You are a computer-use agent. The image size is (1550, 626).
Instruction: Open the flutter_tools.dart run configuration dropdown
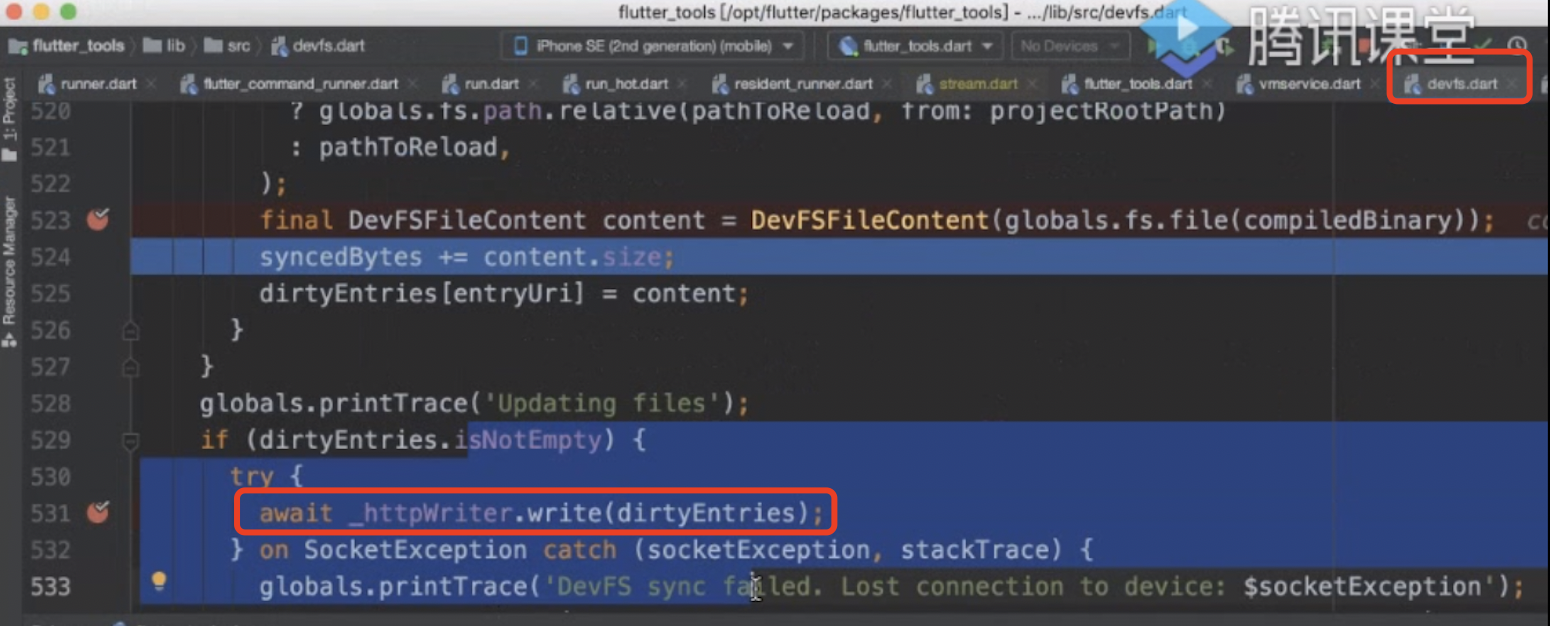pyautogui.click(x=914, y=46)
